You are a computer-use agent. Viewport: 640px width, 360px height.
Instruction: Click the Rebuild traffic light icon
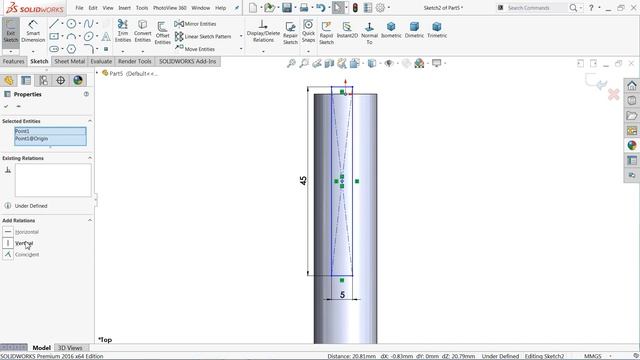tap(355, 7)
